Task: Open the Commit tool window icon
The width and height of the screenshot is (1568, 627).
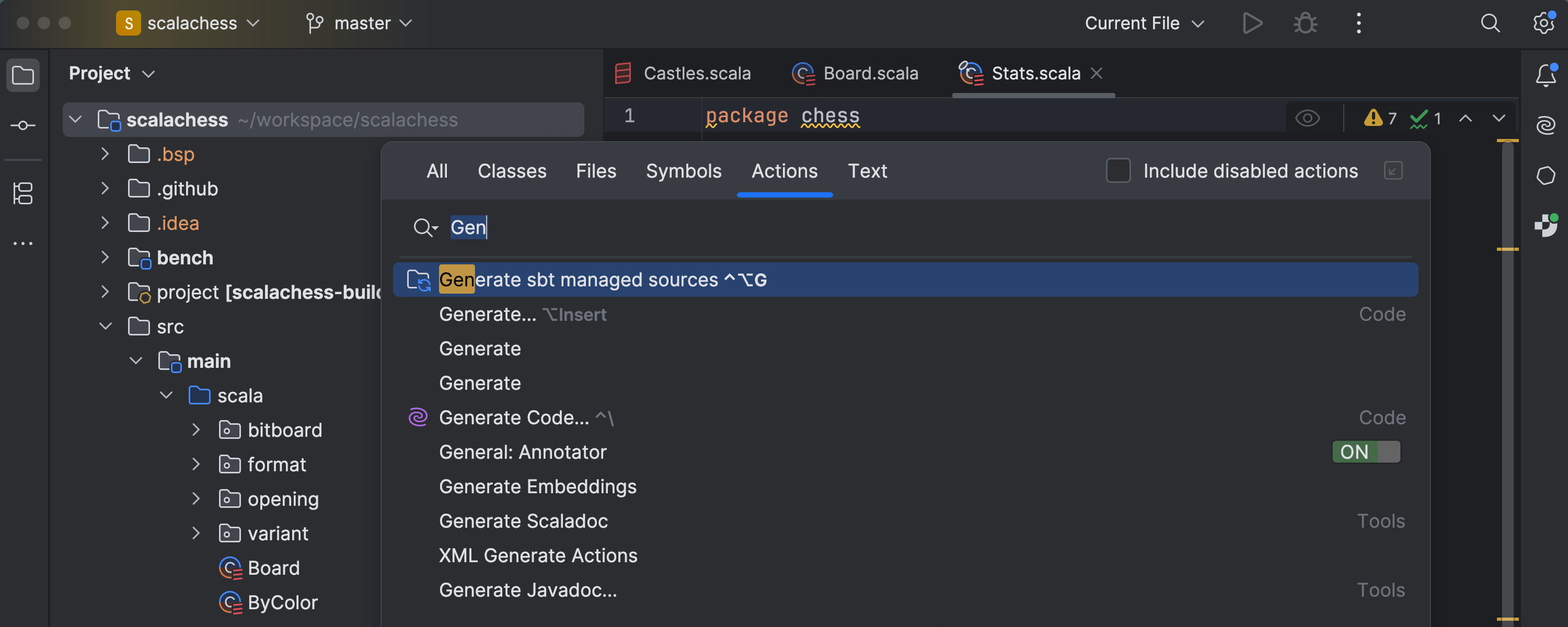Action: 23,125
